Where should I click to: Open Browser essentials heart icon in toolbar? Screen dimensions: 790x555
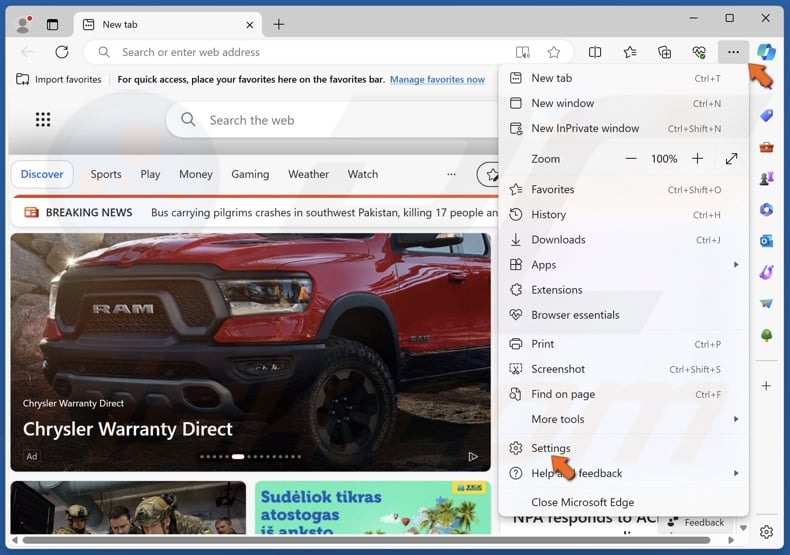tap(699, 52)
